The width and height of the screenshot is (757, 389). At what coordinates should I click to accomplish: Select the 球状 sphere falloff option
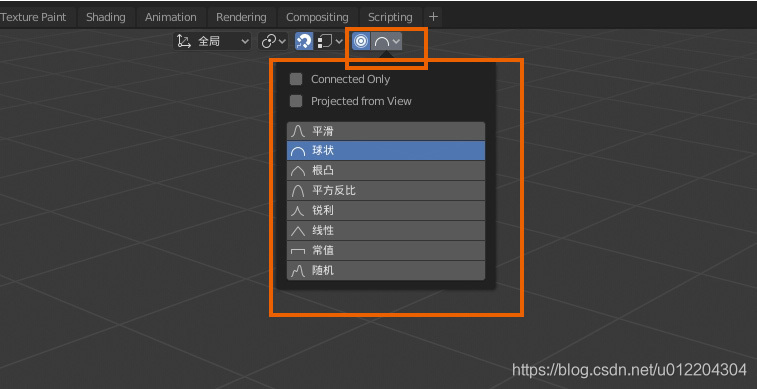386,151
